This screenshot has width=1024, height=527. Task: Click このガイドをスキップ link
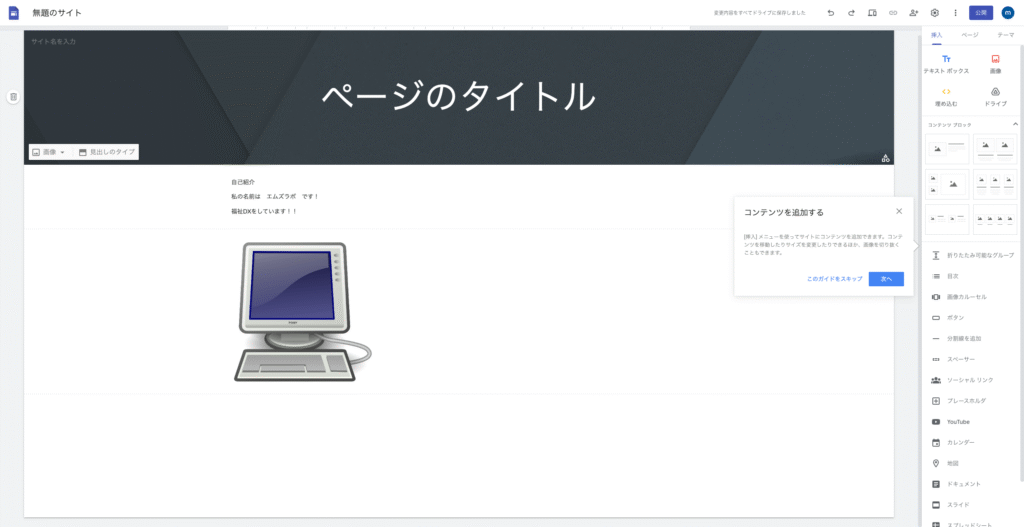834,279
